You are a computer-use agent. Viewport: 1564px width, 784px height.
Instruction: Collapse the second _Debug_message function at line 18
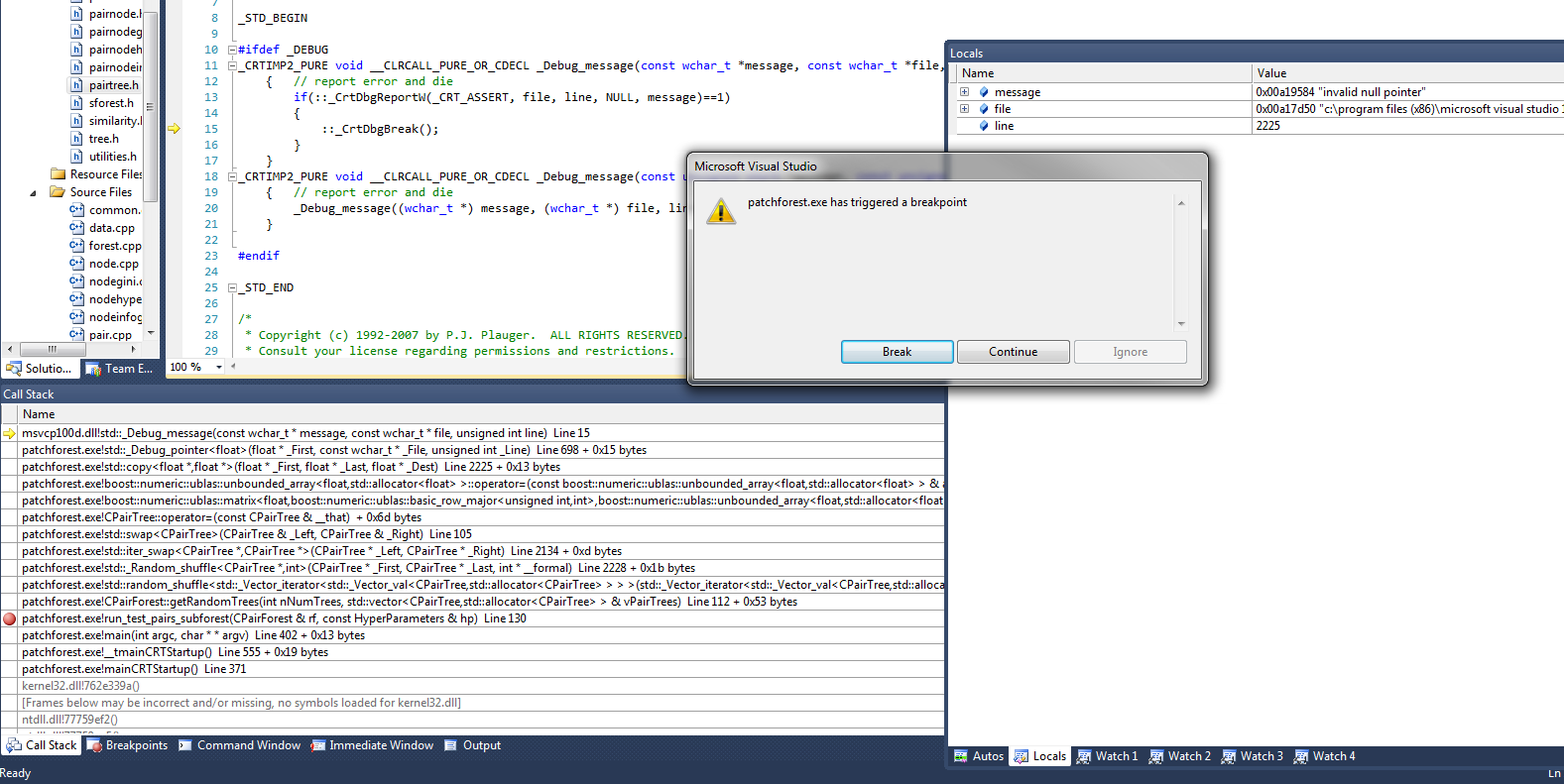[x=232, y=176]
